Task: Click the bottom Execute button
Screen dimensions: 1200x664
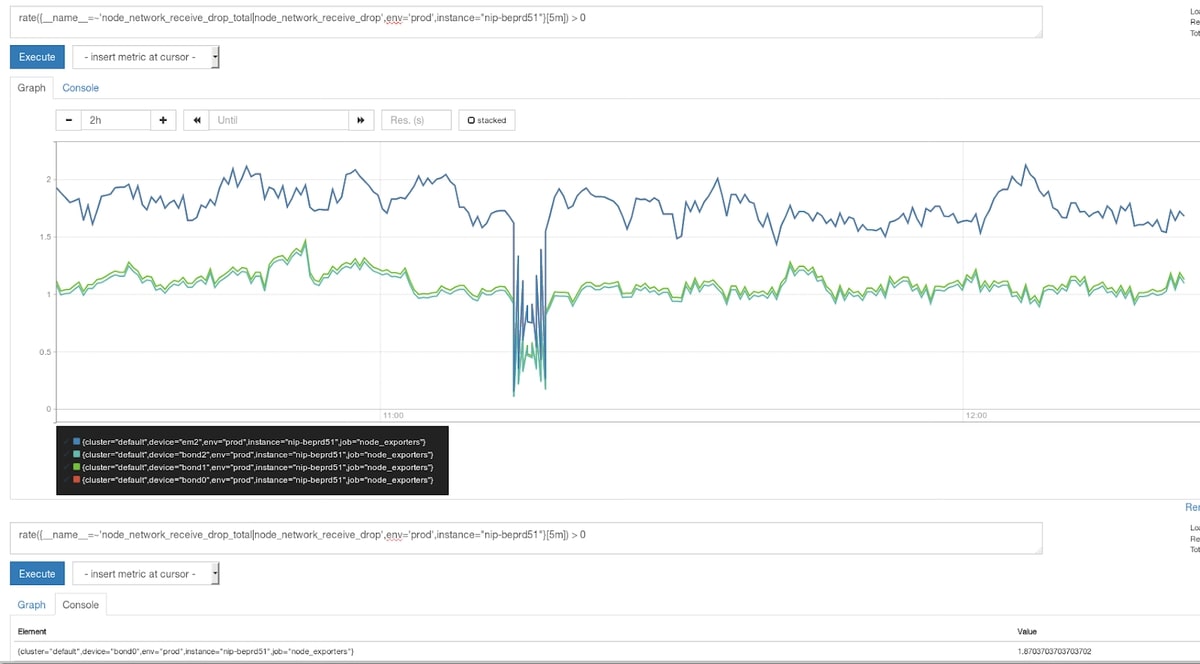Action: [x=36, y=574]
